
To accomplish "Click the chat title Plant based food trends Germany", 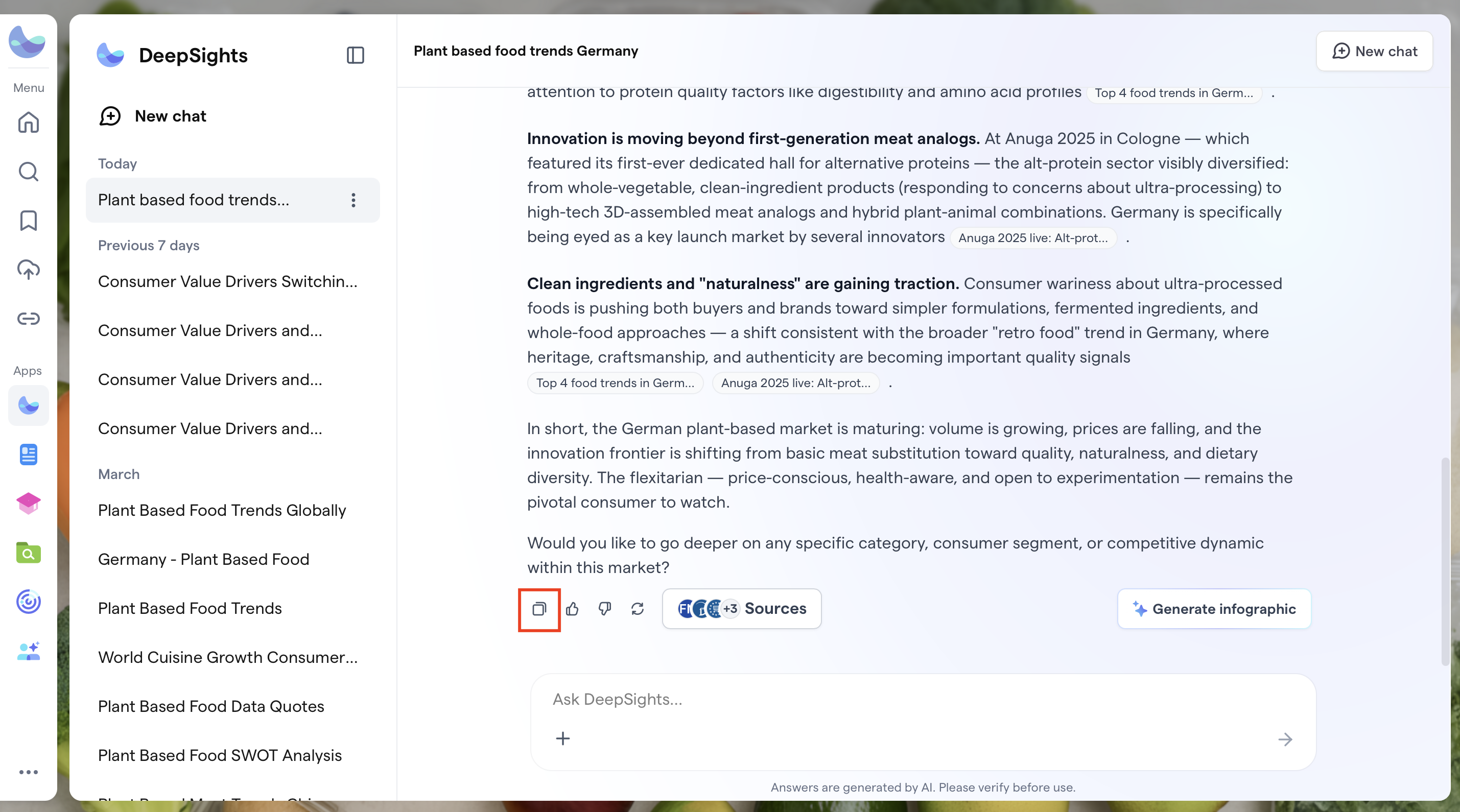I will 525,51.
